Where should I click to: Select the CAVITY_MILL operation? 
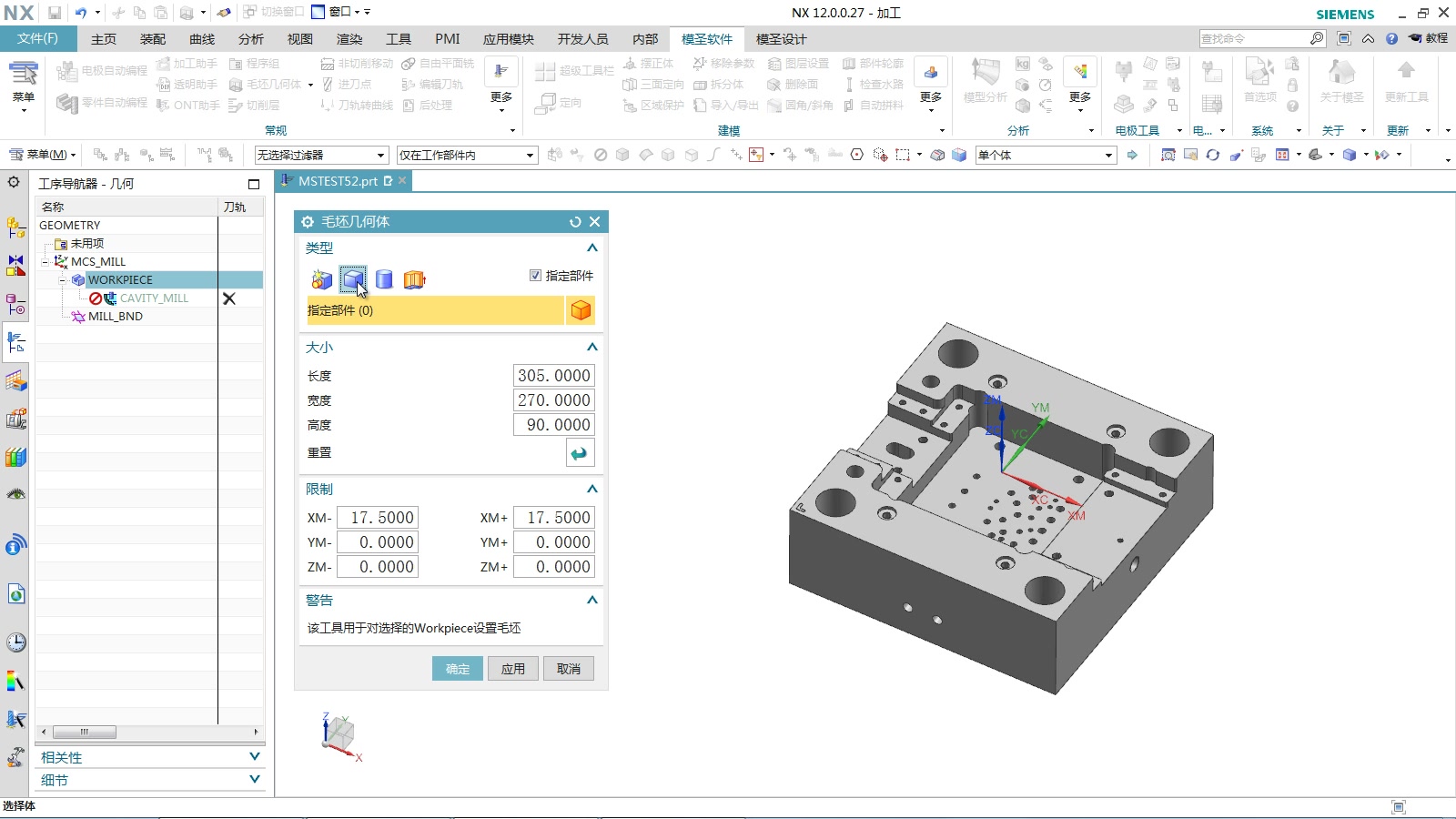point(154,298)
